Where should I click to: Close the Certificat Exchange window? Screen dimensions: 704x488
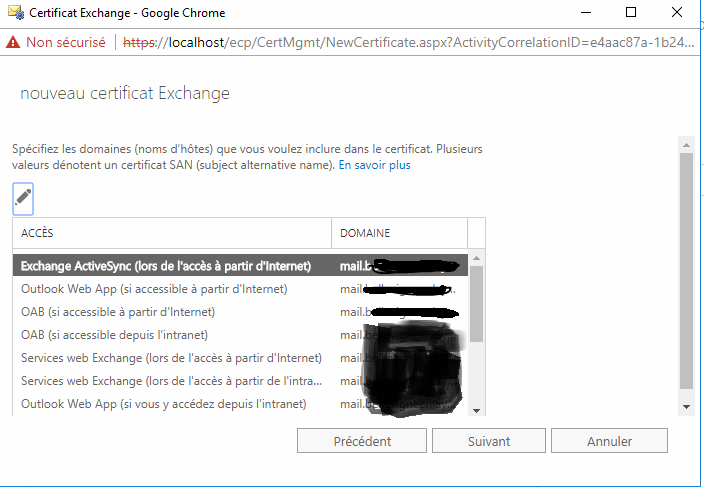(677, 13)
